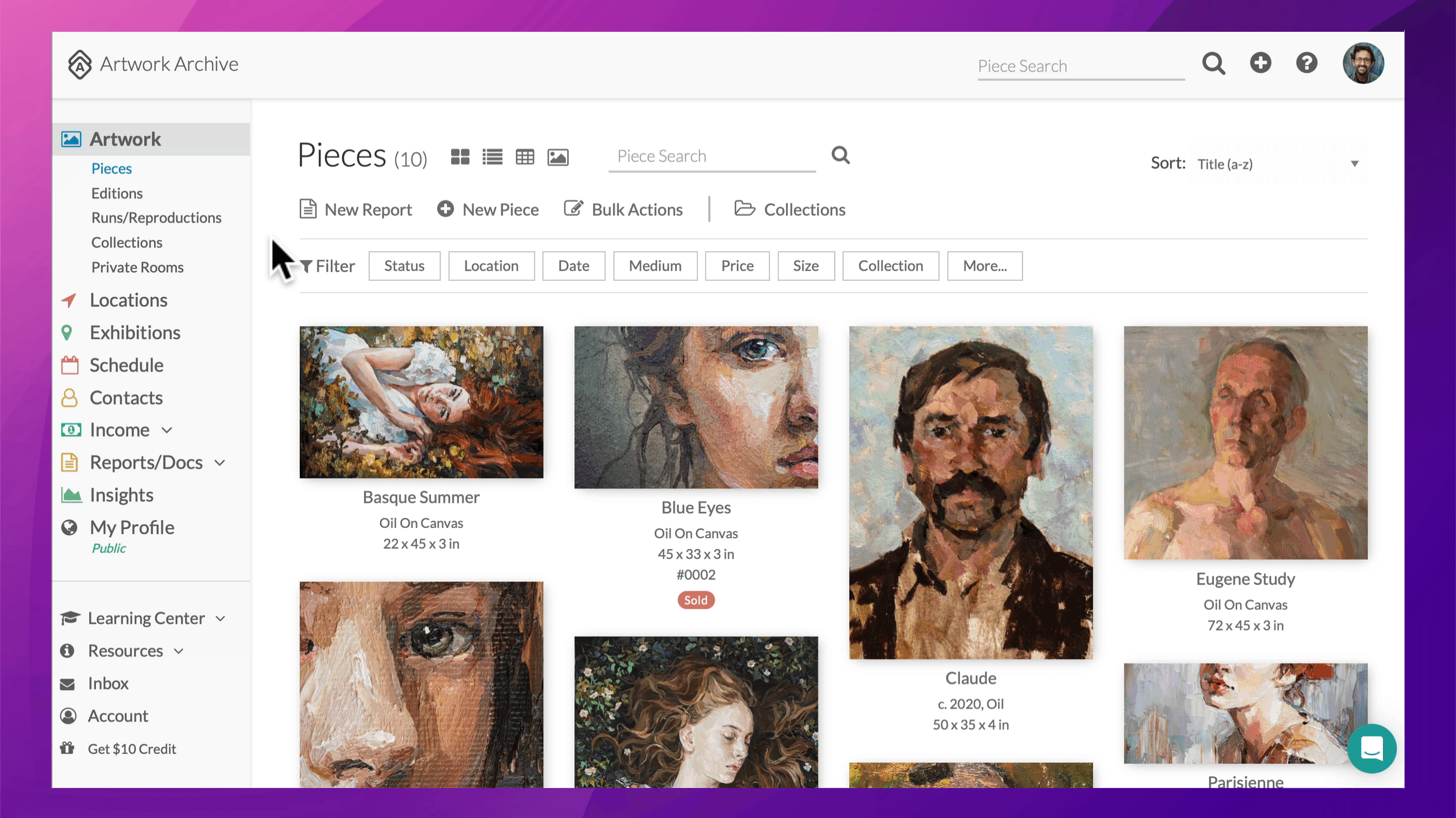The image size is (1456, 818).
Task: Open the user profile avatar
Action: click(1363, 63)
